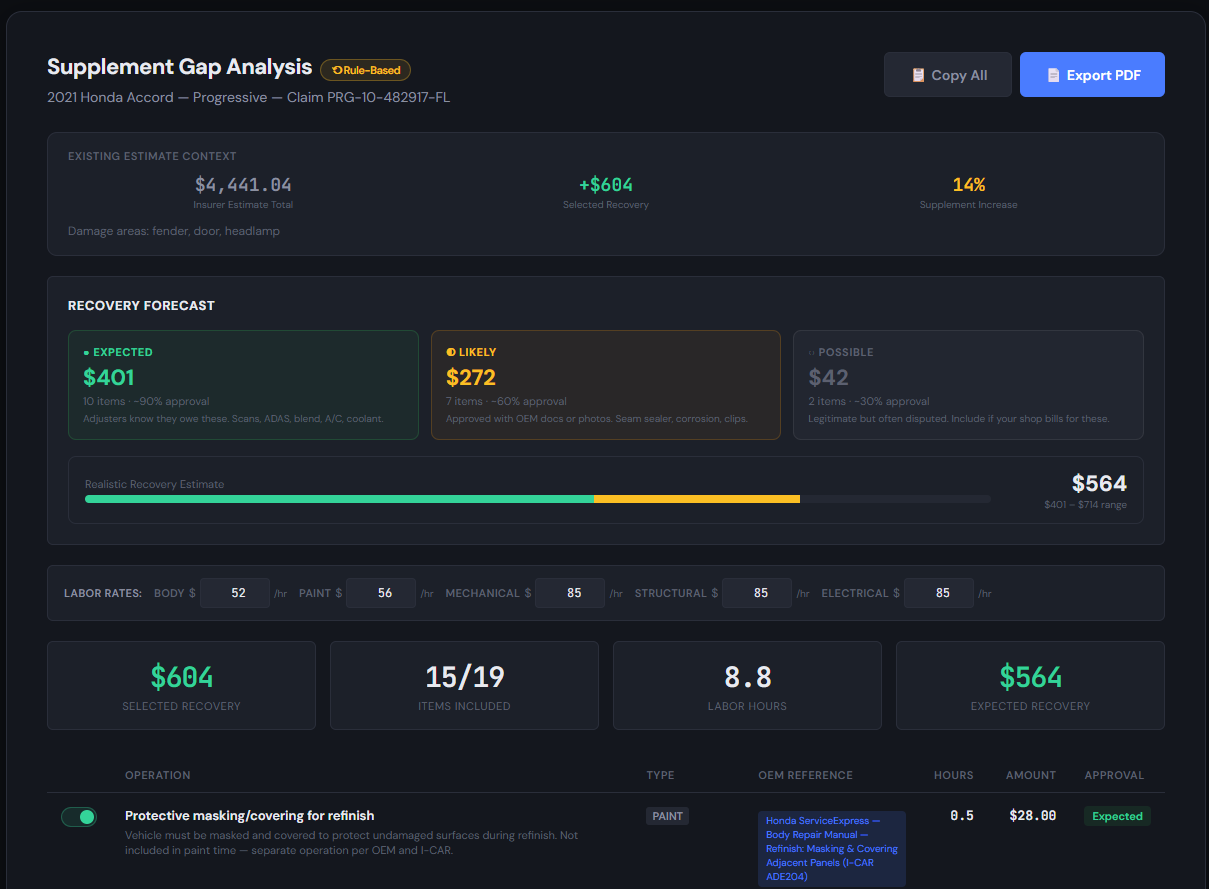Select the Likely recovery forecast card
1209x889 pixels.
(605, 385)
